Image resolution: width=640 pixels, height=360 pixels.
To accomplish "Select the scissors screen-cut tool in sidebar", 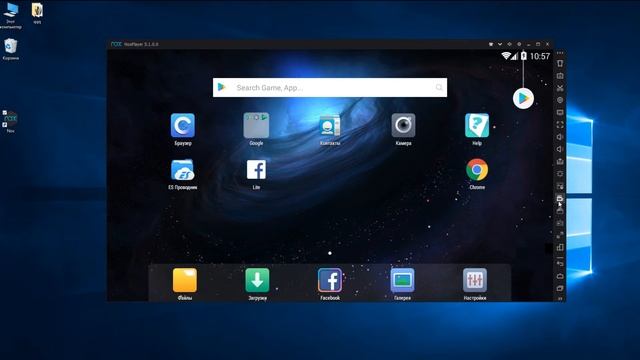I will pos(560,88).
